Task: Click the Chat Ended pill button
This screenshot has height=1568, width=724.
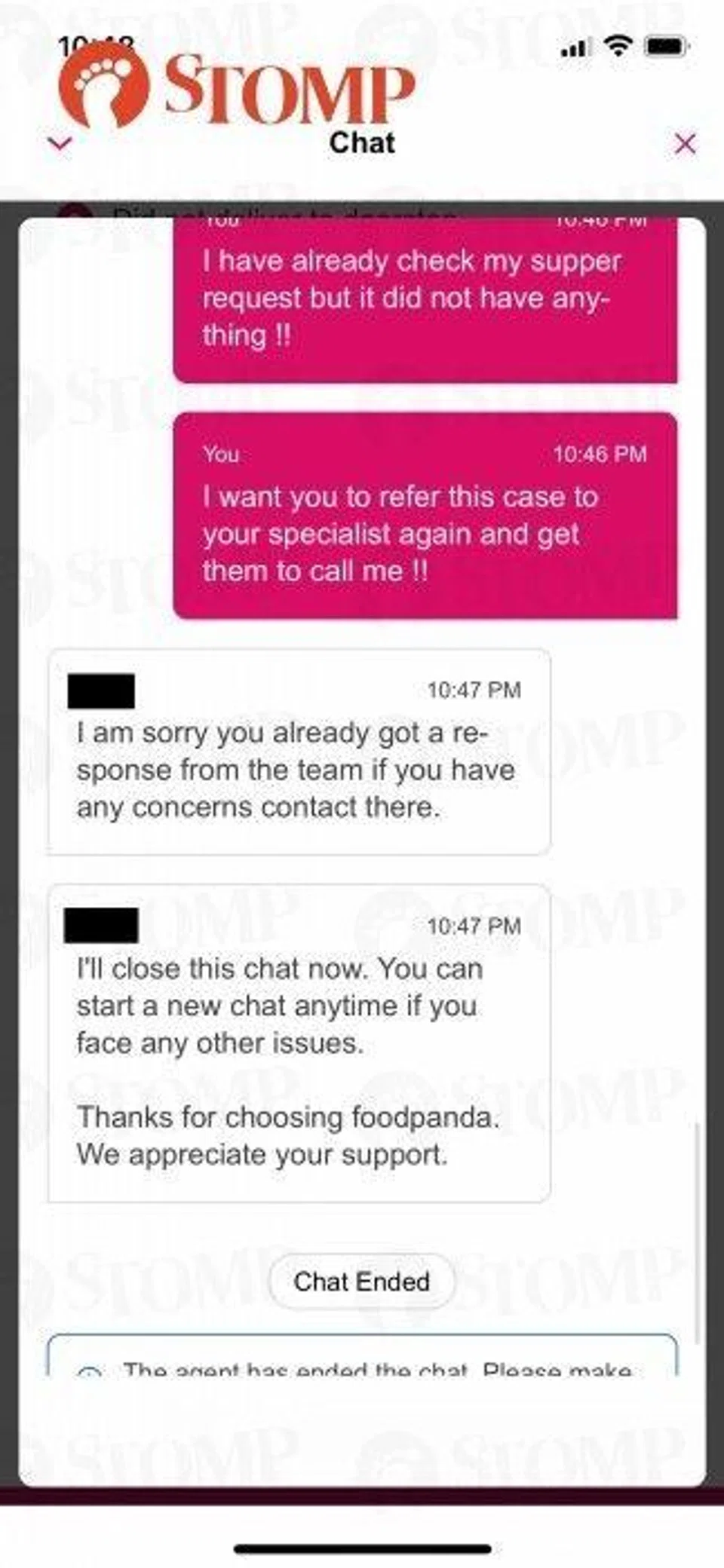Action: 362,1281
